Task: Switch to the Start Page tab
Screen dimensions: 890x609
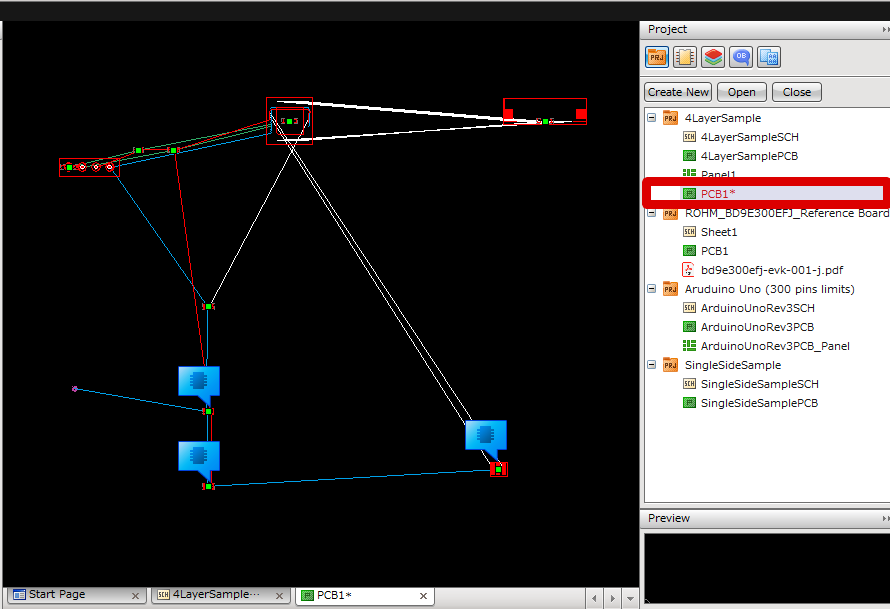Action: tap(60, 594)
